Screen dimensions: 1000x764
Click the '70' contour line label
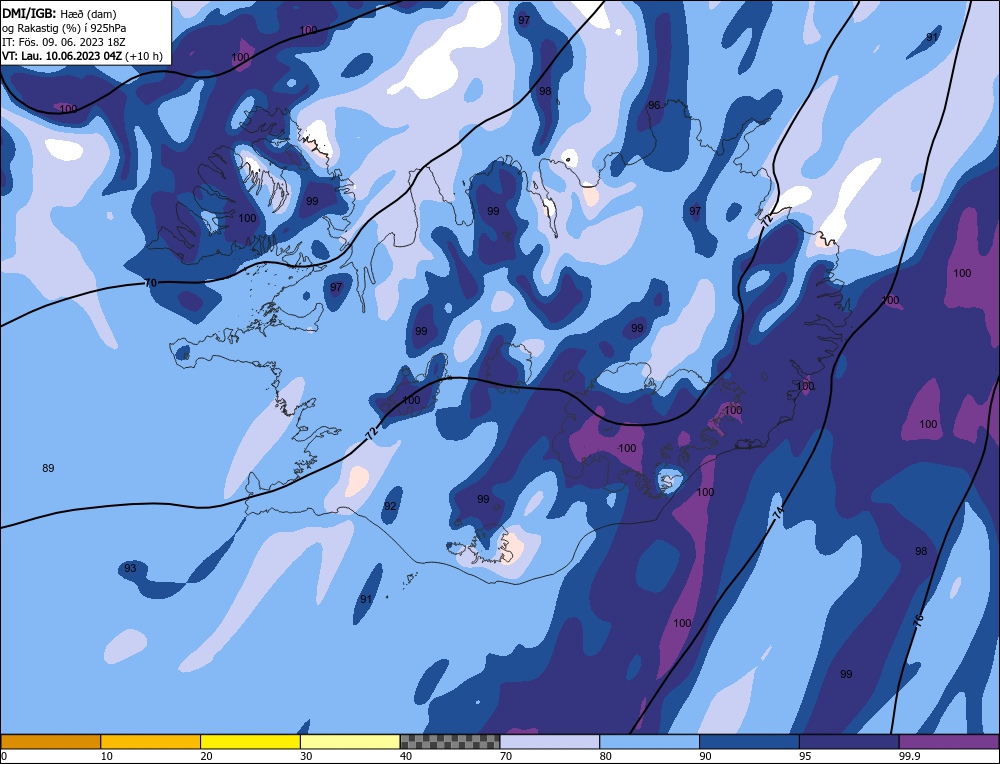(x=151, y=283)
